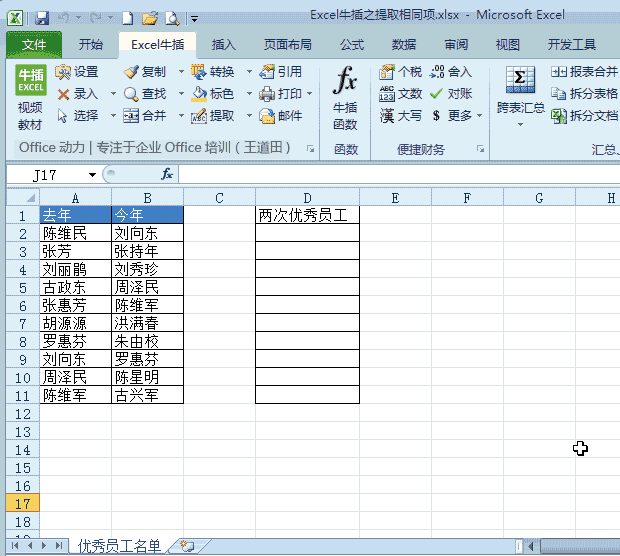The height and width of the screenshot is (556, 620).
Task: Click the 舍入 rounding tool
Action: point(451,72)
